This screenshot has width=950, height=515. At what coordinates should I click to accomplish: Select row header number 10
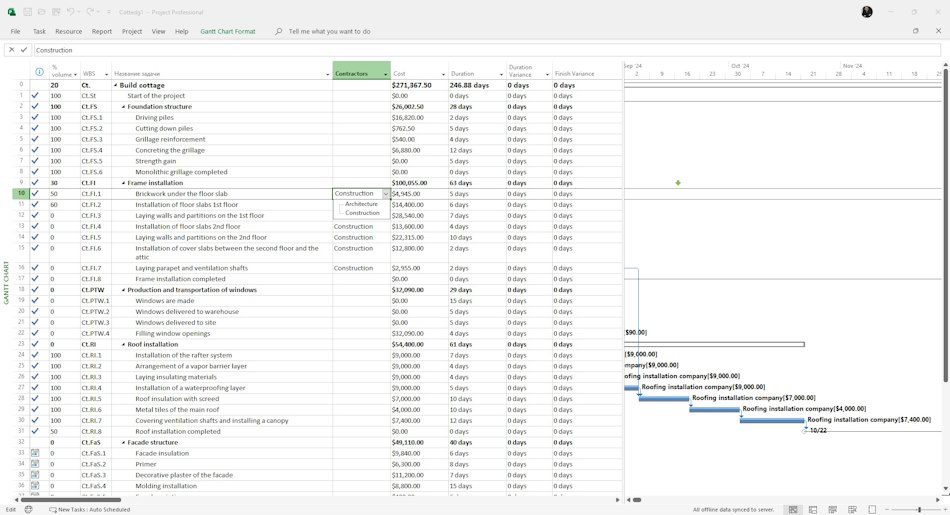(x=21, y=193)
